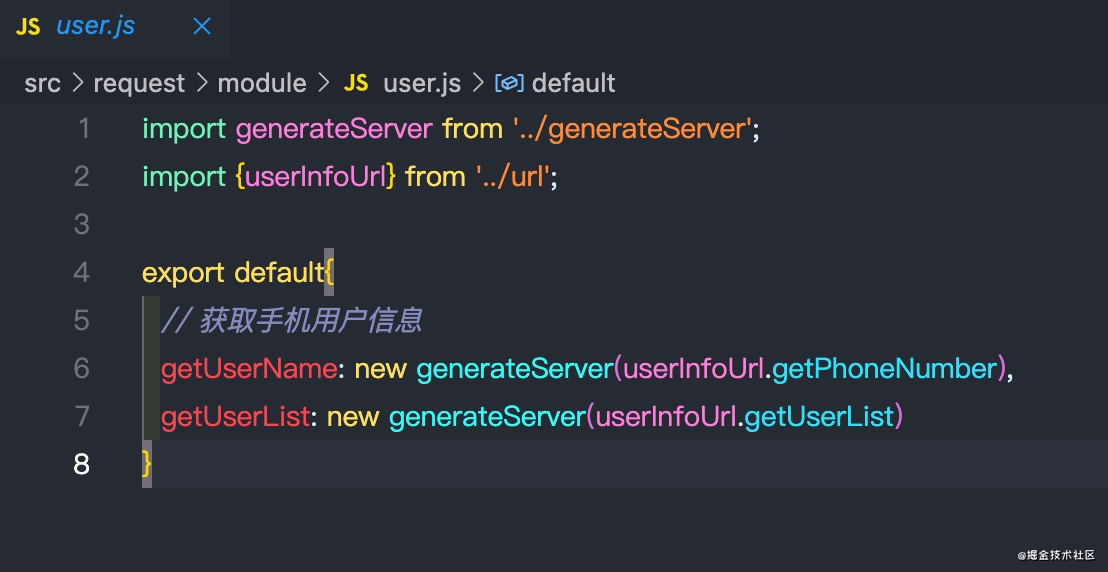The image size is (1108, 572).
Task: Open the user.js breadcrumb dropdown
Action: click(x=420, y=83)
